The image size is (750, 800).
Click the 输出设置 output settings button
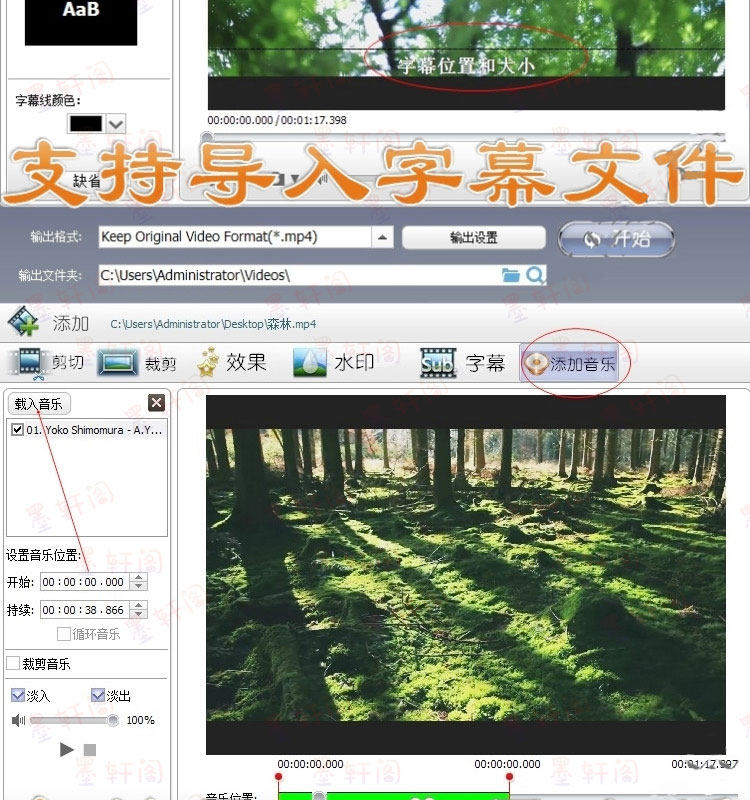point(473,238)
